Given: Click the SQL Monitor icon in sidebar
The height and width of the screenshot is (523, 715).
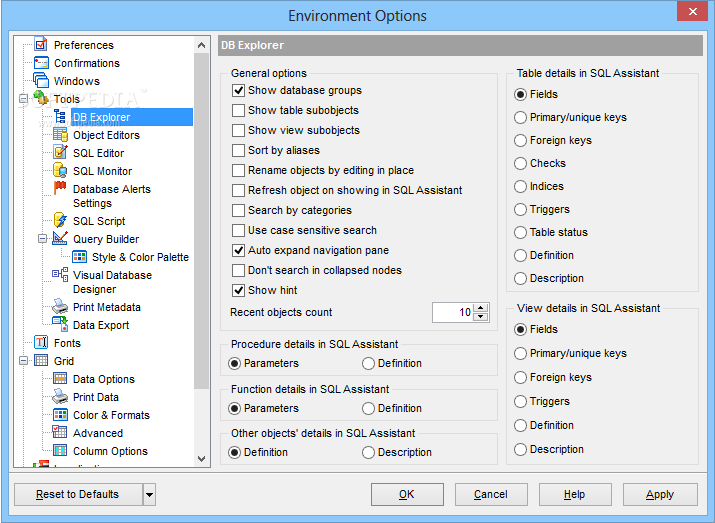Looking at the screenshot, I should [60, 171].
